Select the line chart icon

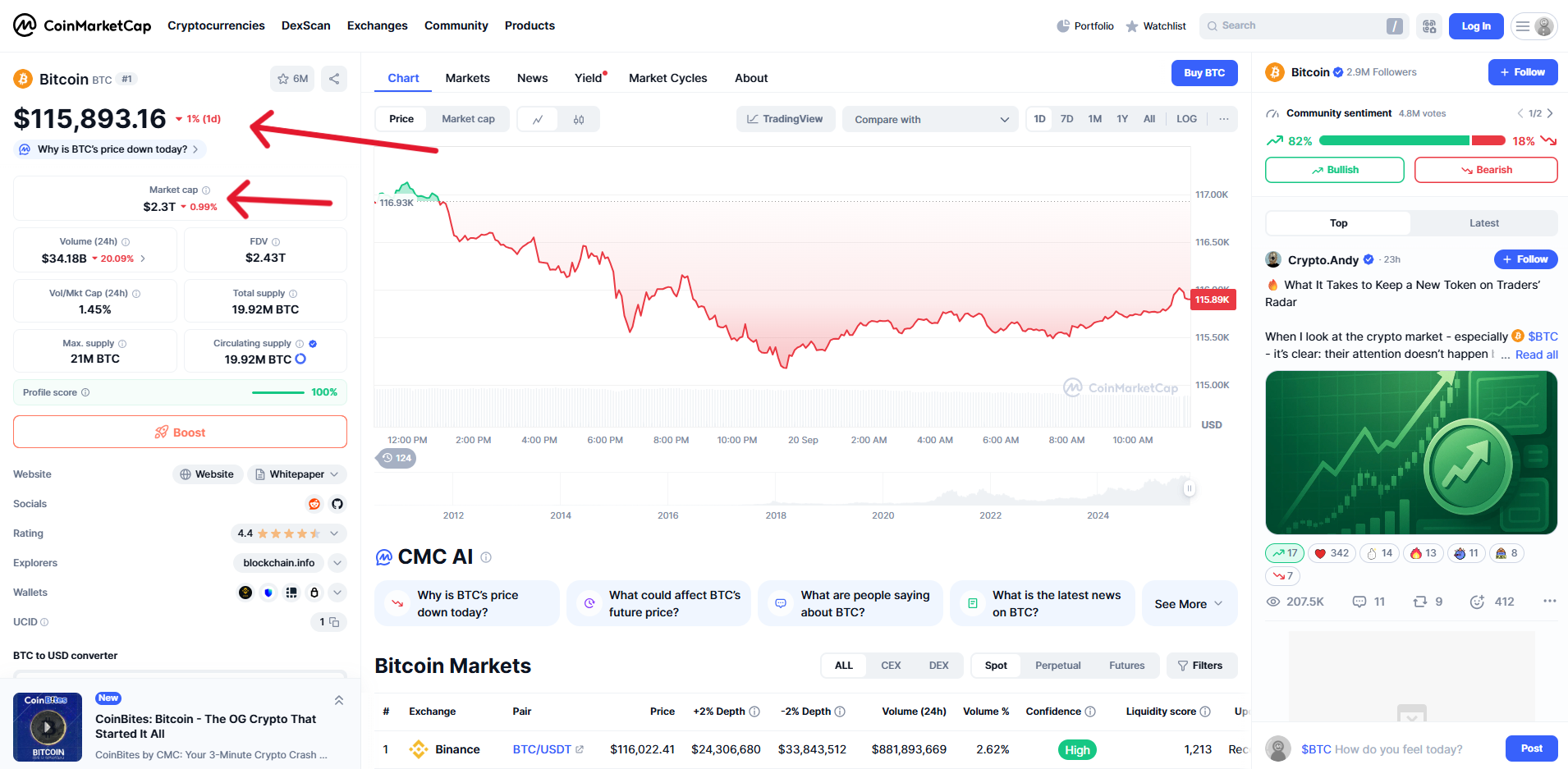point(538,120)
